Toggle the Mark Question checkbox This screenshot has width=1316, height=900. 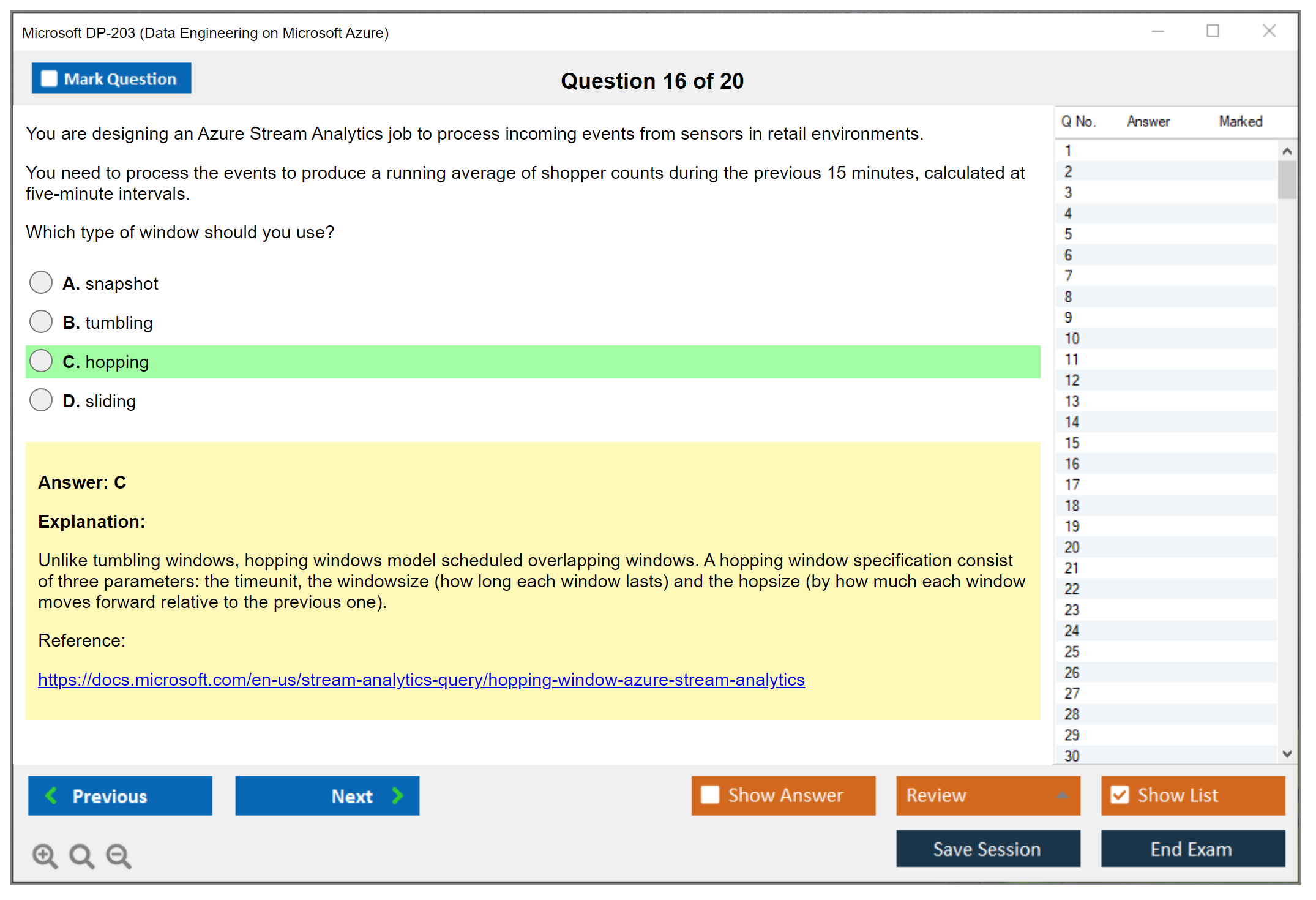(49, 79)
